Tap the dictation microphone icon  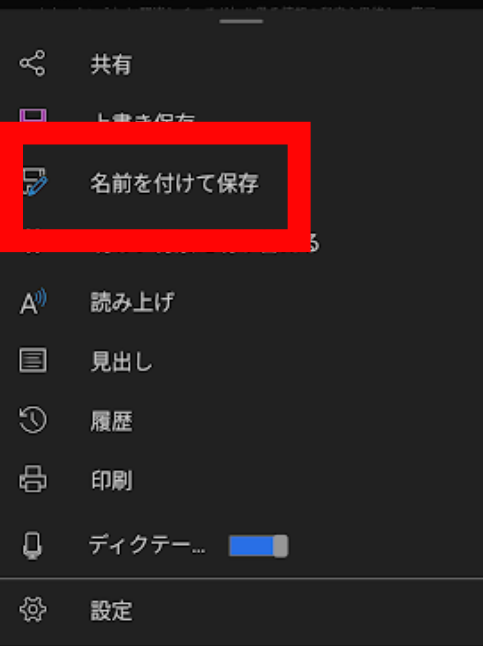coord(32,545)
